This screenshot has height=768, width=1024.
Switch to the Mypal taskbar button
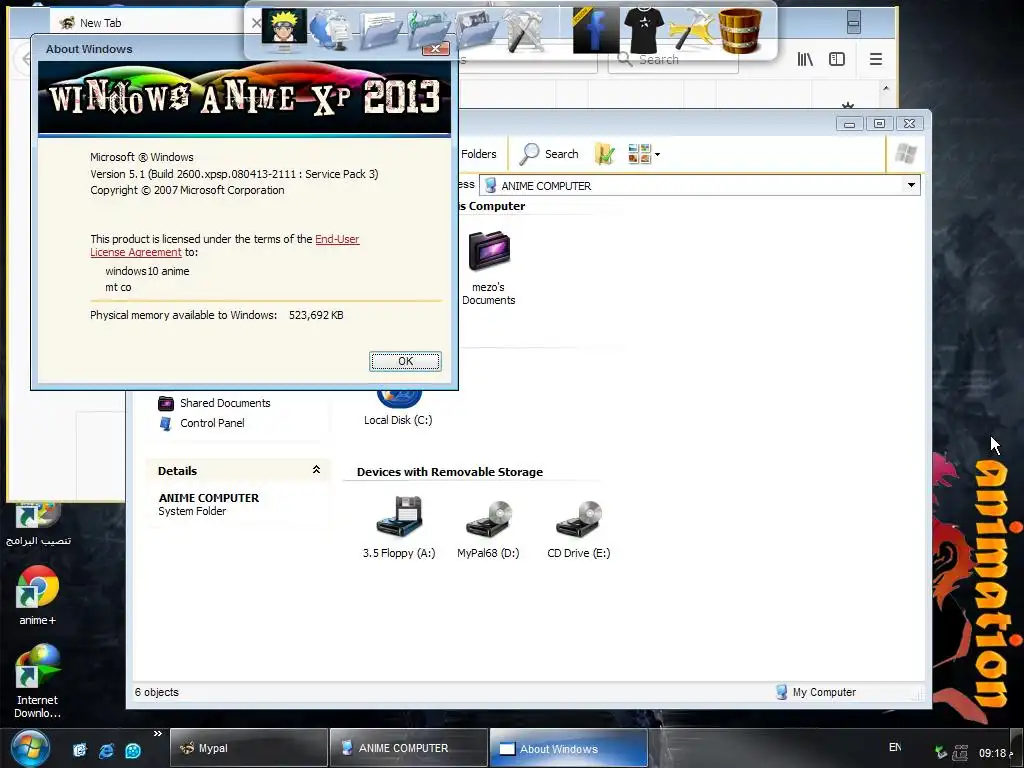coord(249,748)
